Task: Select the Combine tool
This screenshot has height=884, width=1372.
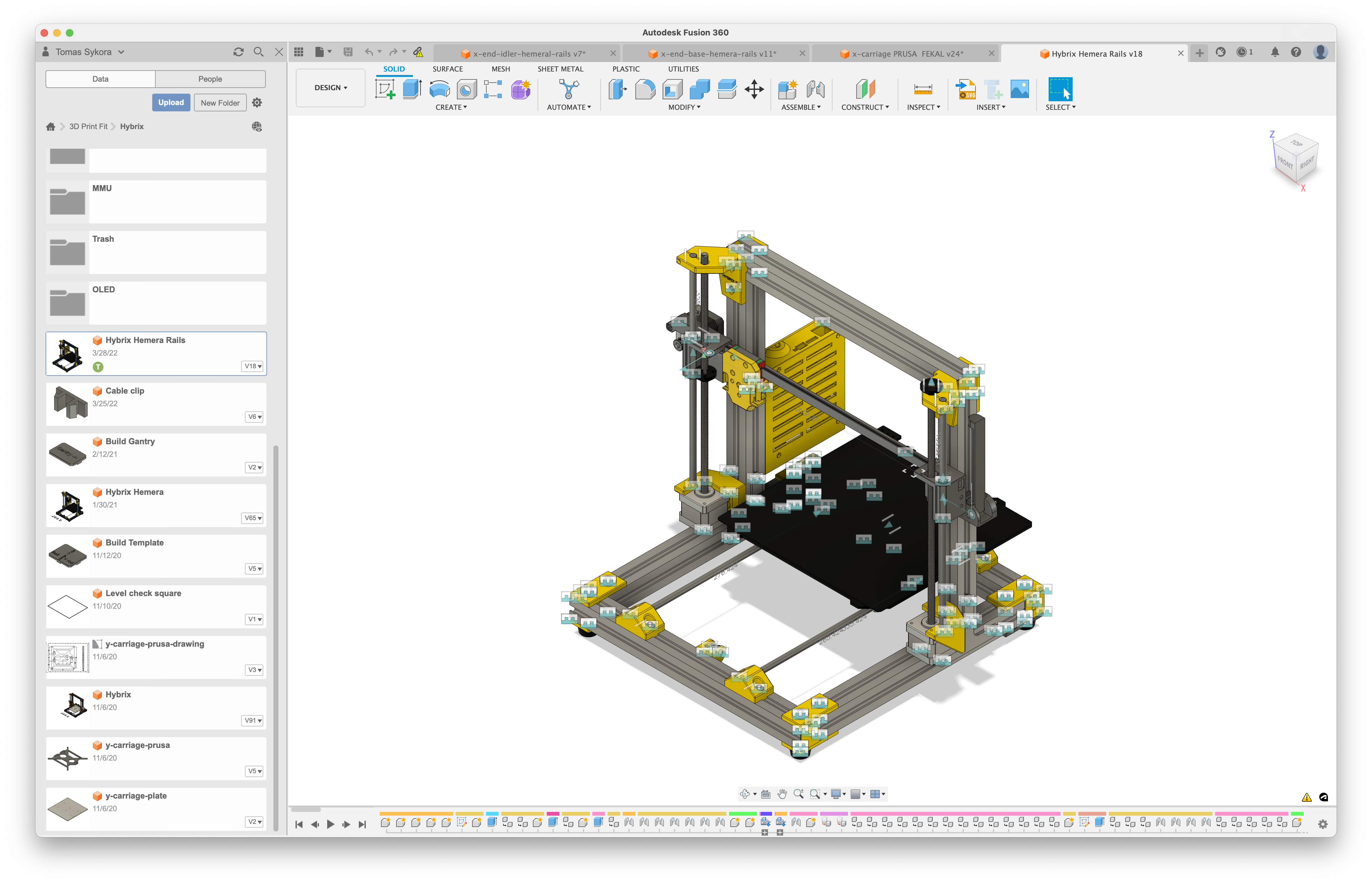Action: tap(699, 89)
